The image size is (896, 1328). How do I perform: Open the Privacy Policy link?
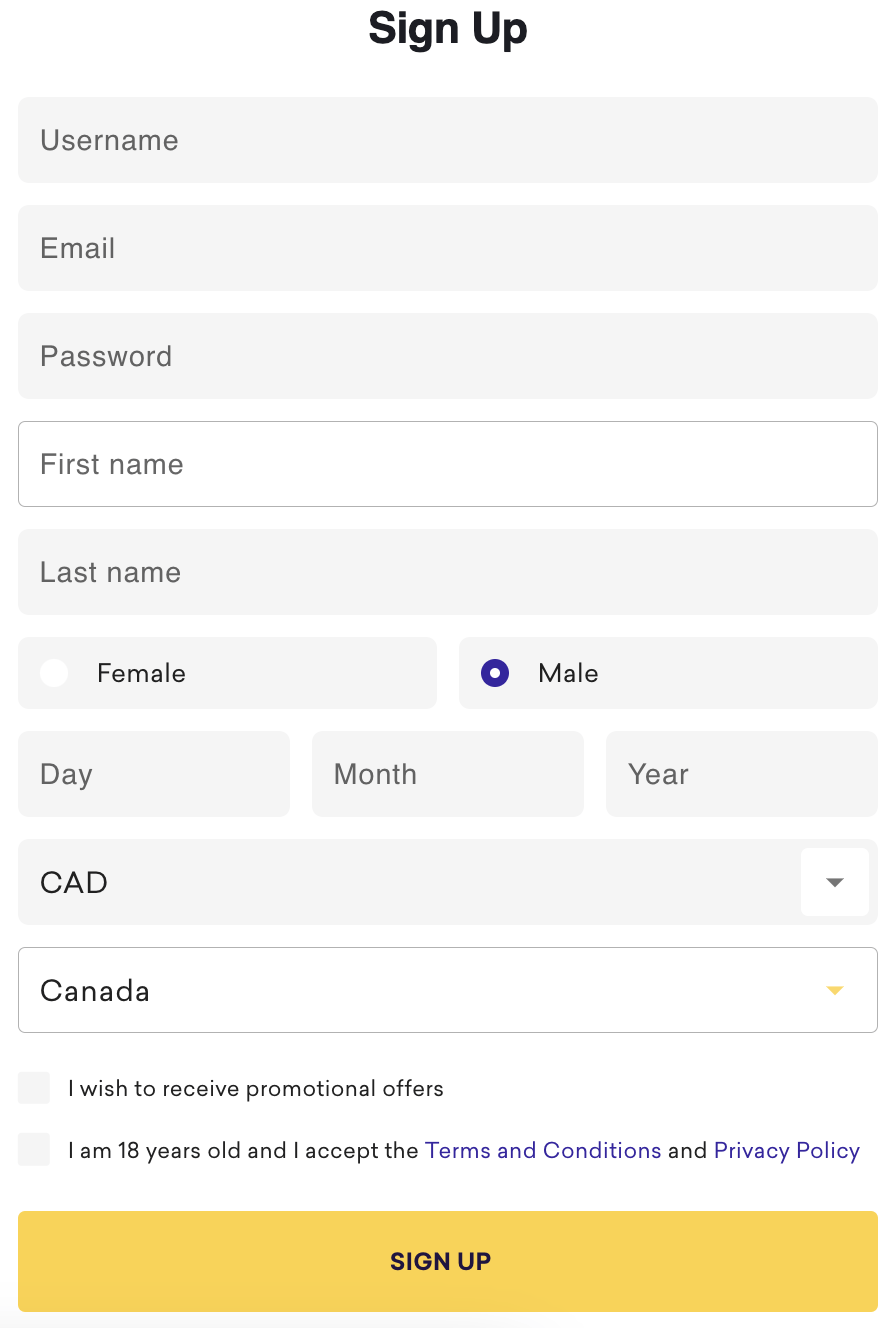pyautogui.click(x=786, y=1150)
